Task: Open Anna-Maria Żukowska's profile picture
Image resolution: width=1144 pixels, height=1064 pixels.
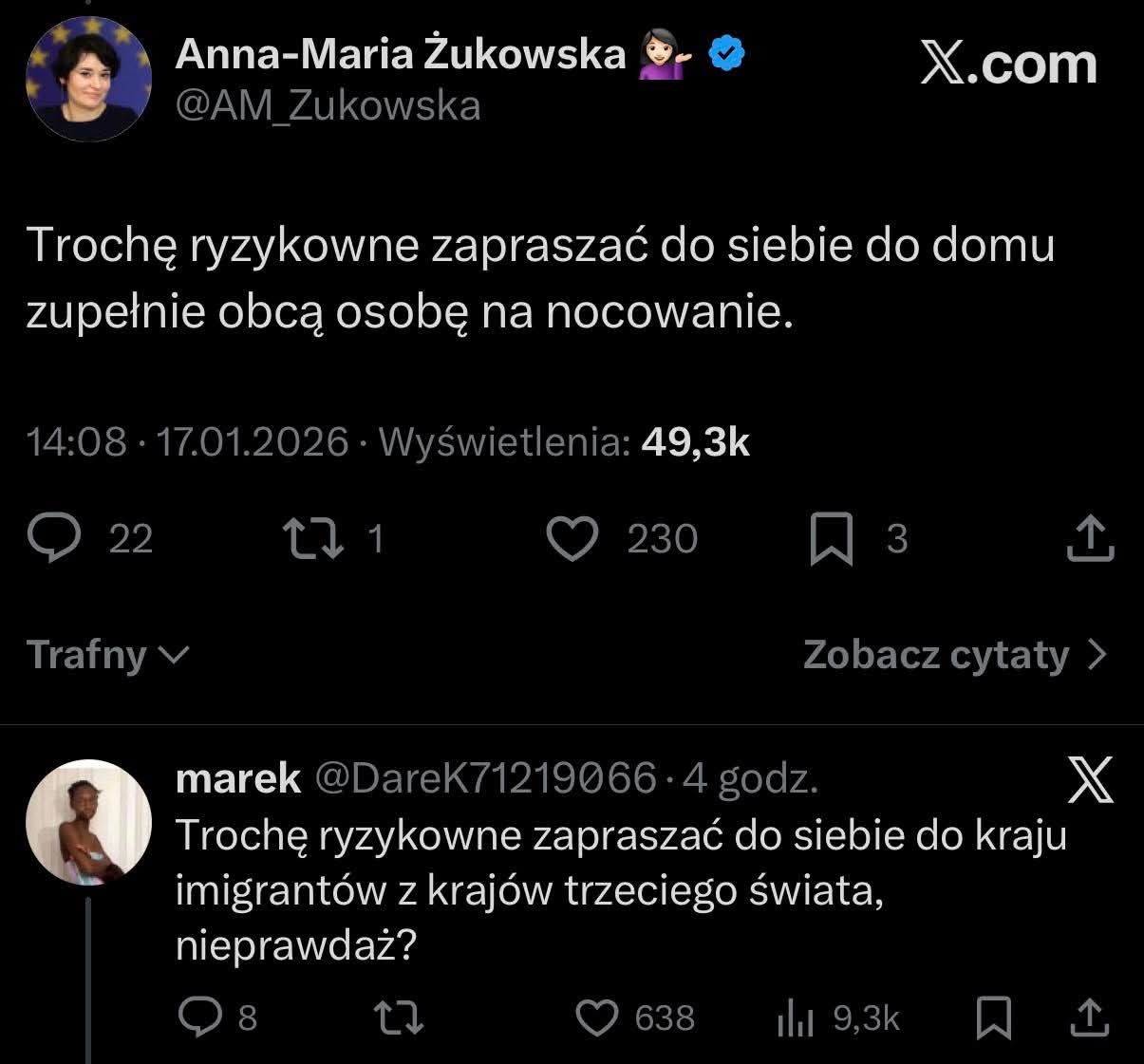Action: pos(88,80)
